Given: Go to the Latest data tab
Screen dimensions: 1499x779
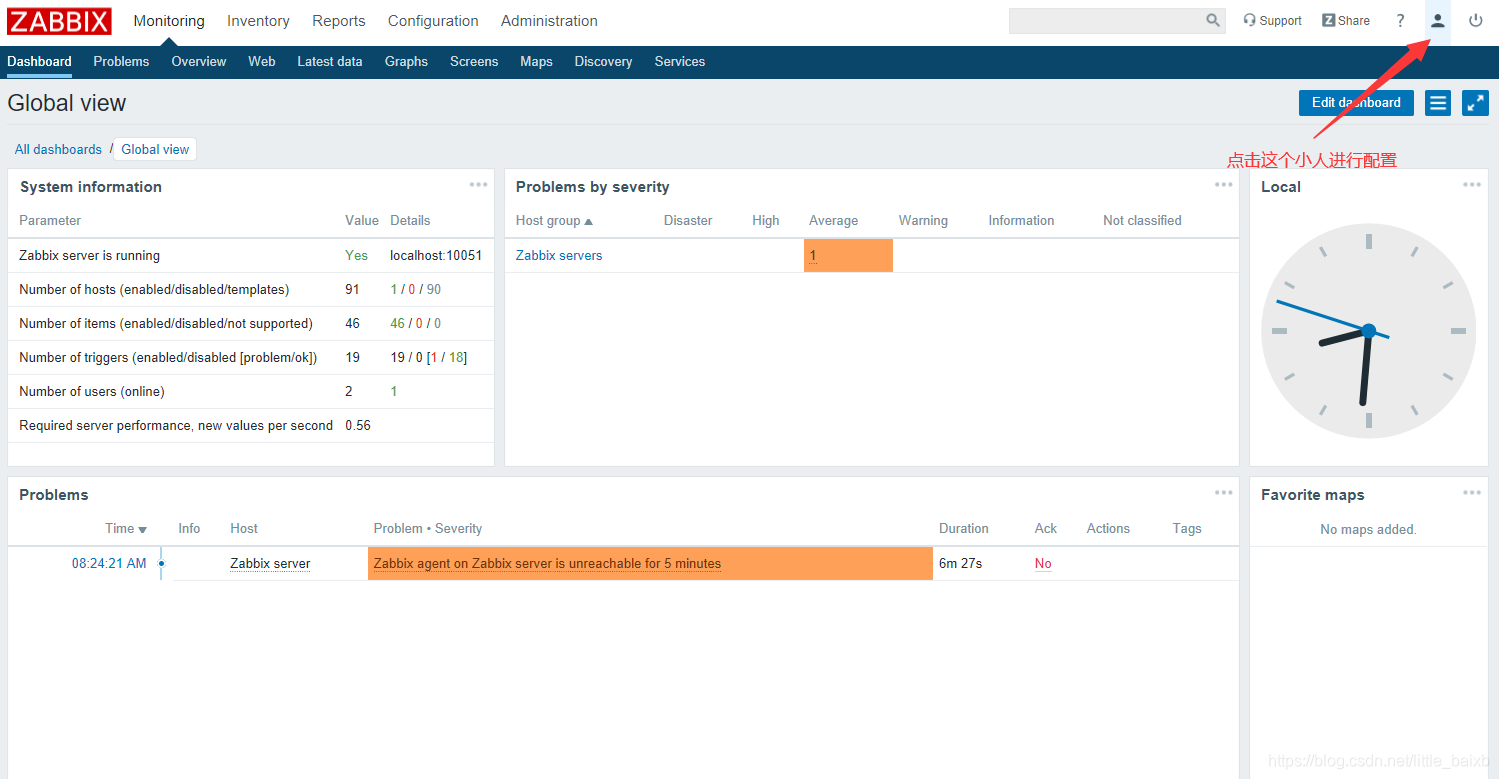Looking at the screenshot, I should pyautogui.click(x=330, y=62).
